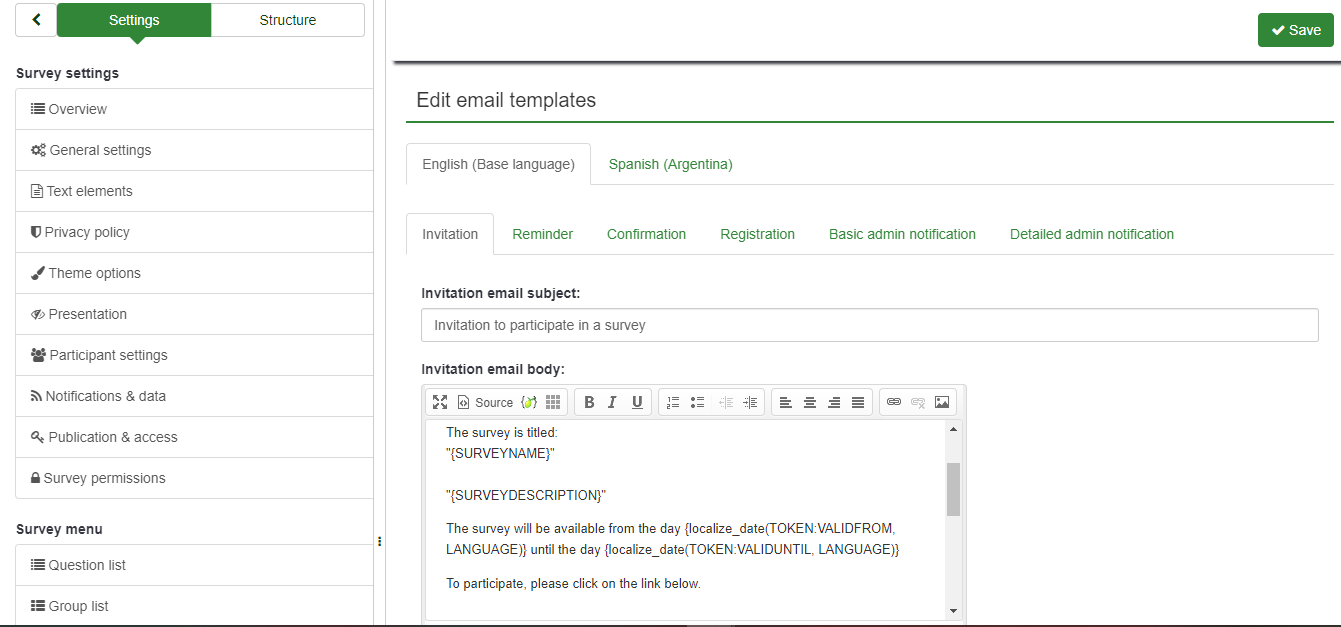1341x627 pixels.
Task: Insert a bulleted list
Action: tap(697, 402)
